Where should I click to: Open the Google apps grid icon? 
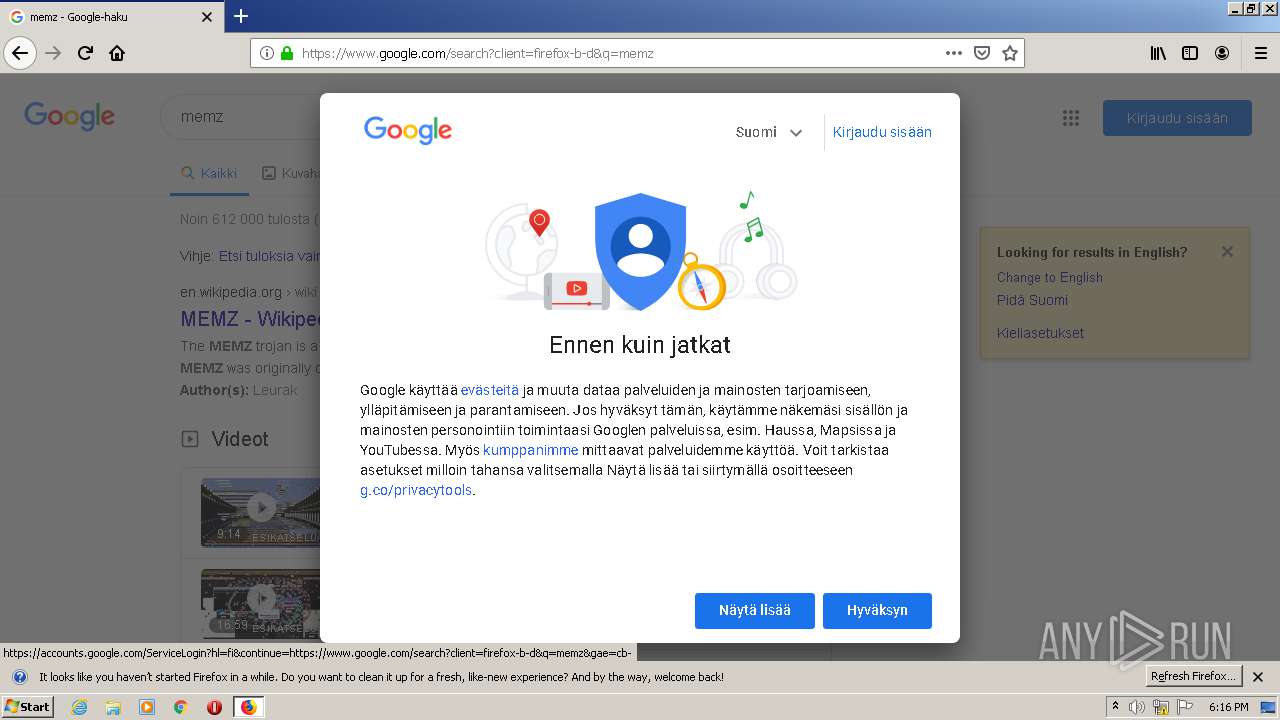[1071, 118]
